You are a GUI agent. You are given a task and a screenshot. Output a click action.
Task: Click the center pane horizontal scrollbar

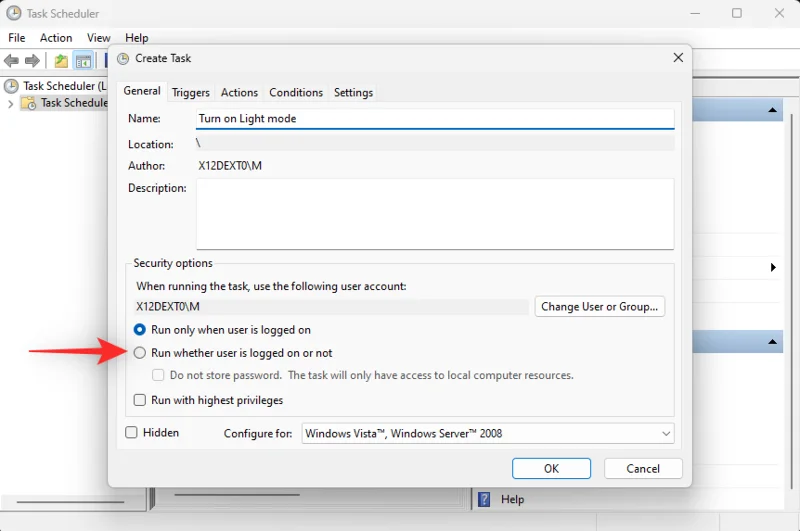tap(237, 494)
